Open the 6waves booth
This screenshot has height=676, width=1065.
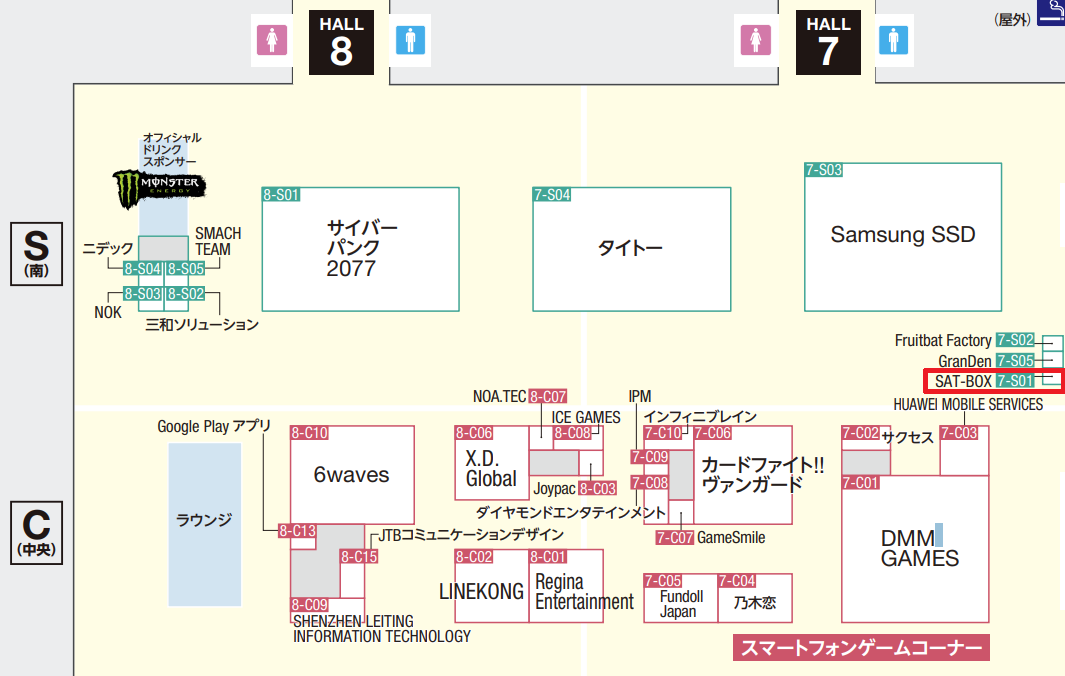coord(352,475)
